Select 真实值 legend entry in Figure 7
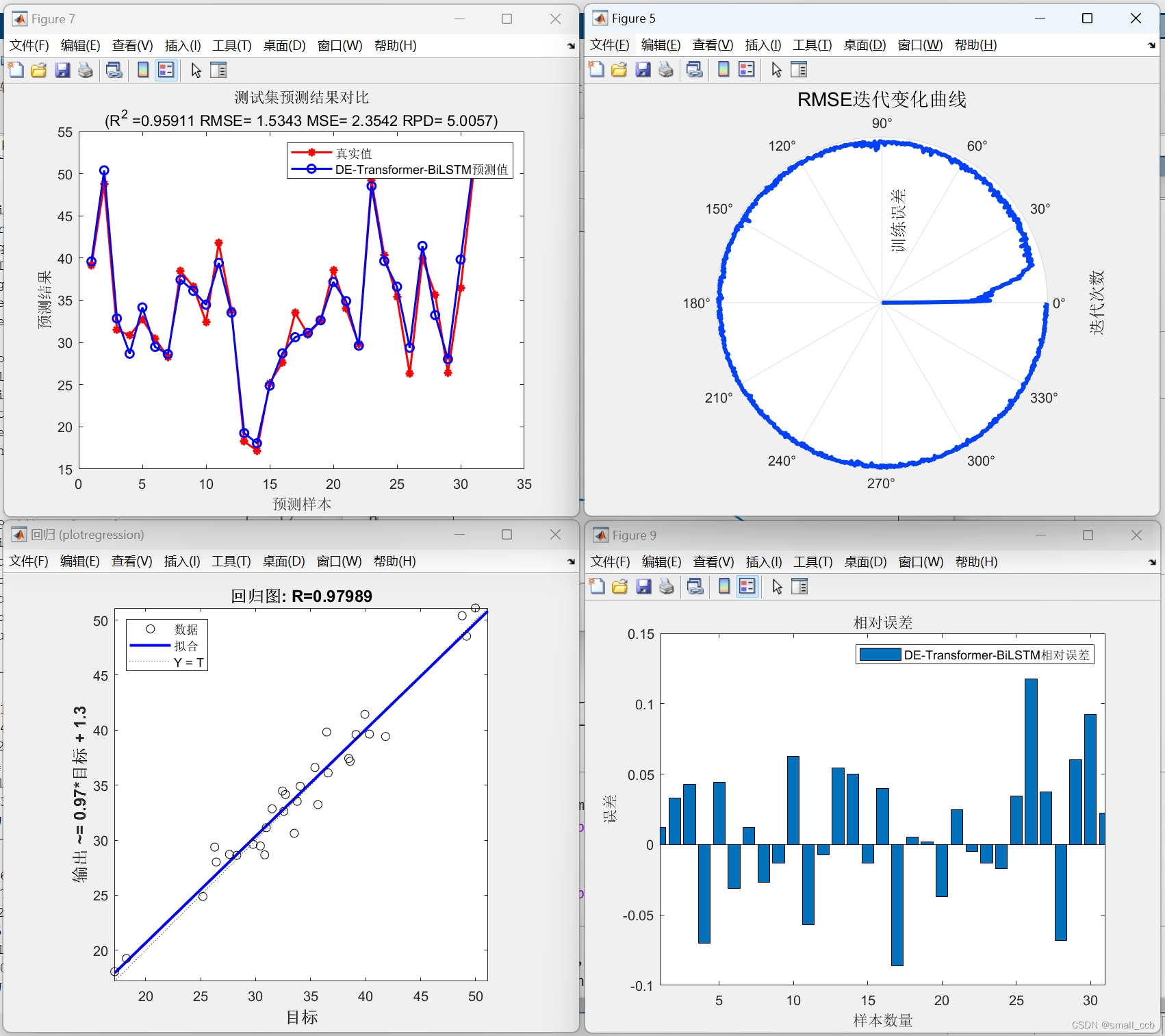The image size is (1165, 1036). [x=353, y=153]
